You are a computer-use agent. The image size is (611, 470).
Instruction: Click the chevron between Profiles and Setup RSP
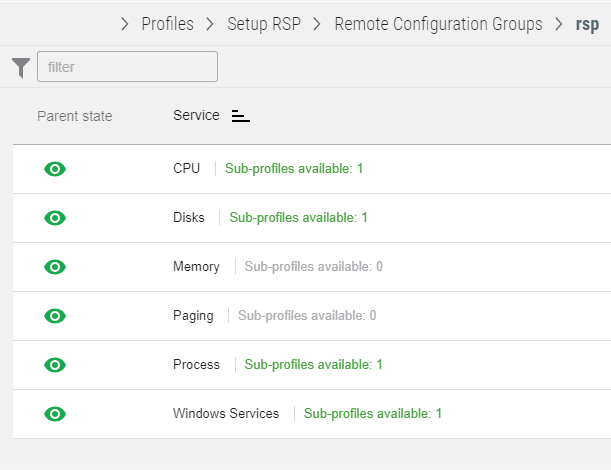coord(210,24)
